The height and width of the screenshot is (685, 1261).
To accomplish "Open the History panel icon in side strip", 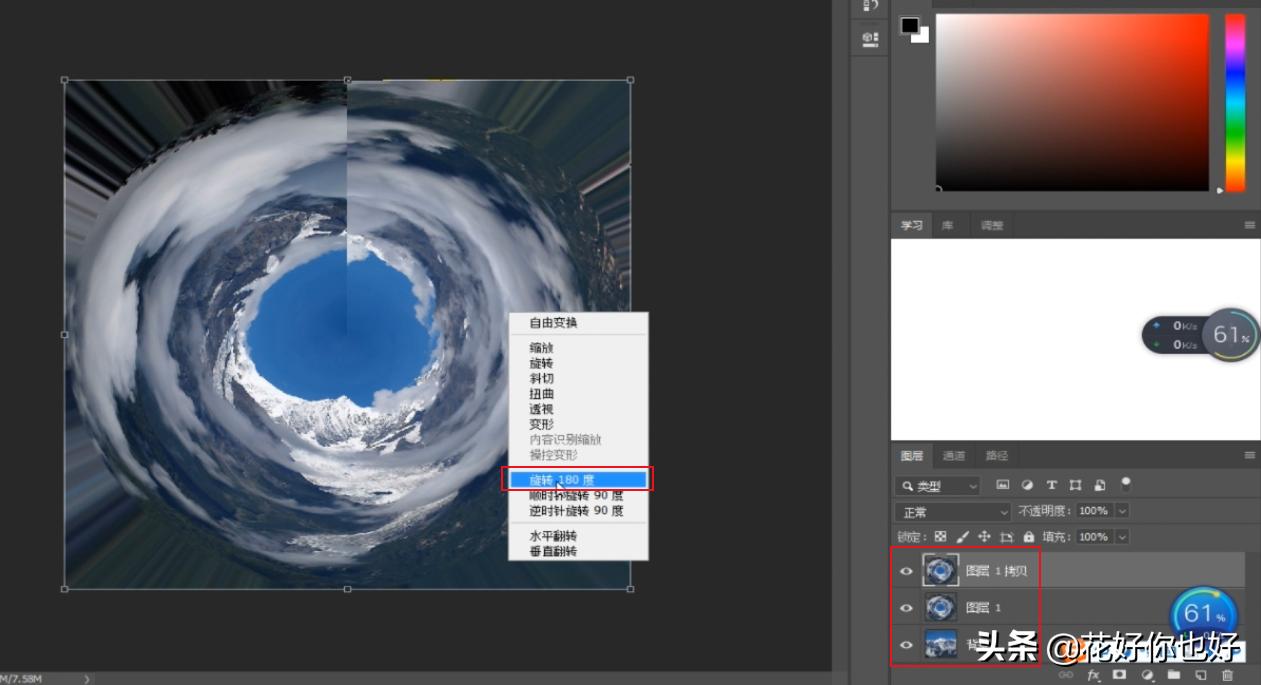I will (870, 6).
